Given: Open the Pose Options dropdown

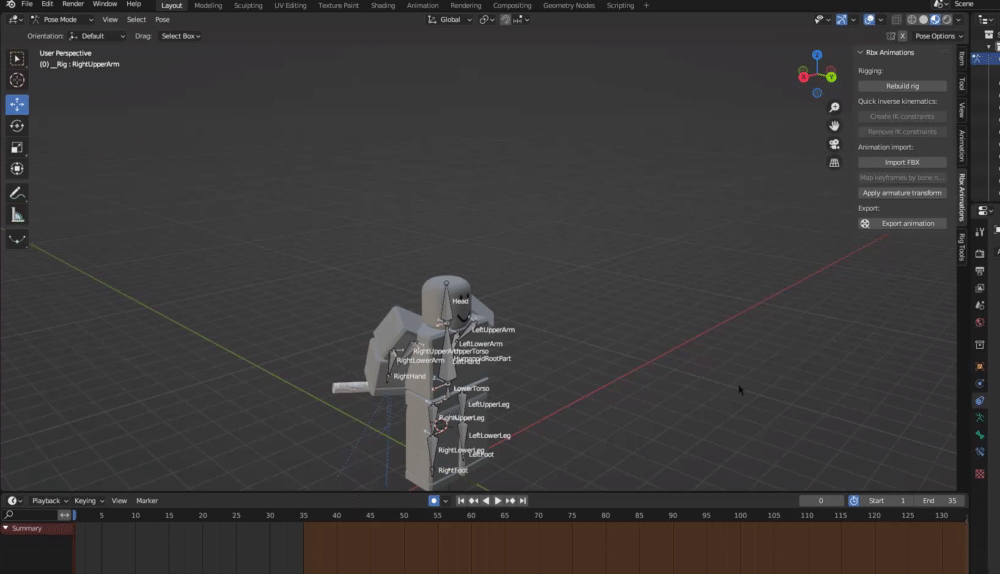Looking at the screenshot, I should (x=939, y=36).
